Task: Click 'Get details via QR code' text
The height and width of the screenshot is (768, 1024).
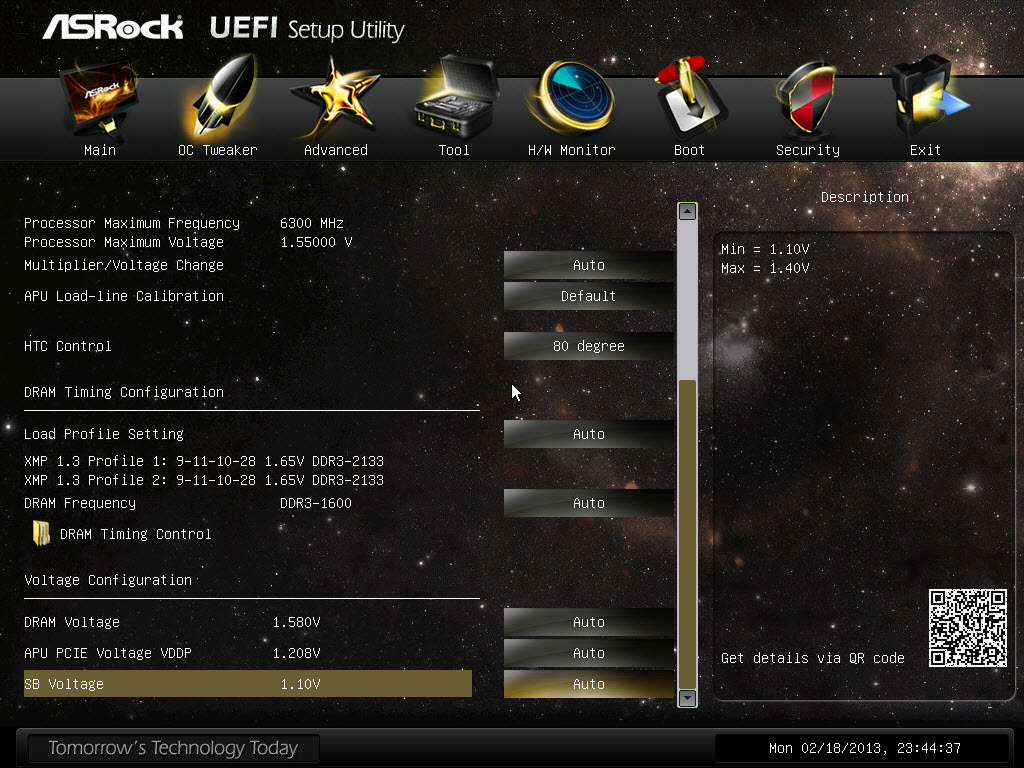Action: (812, 658)
